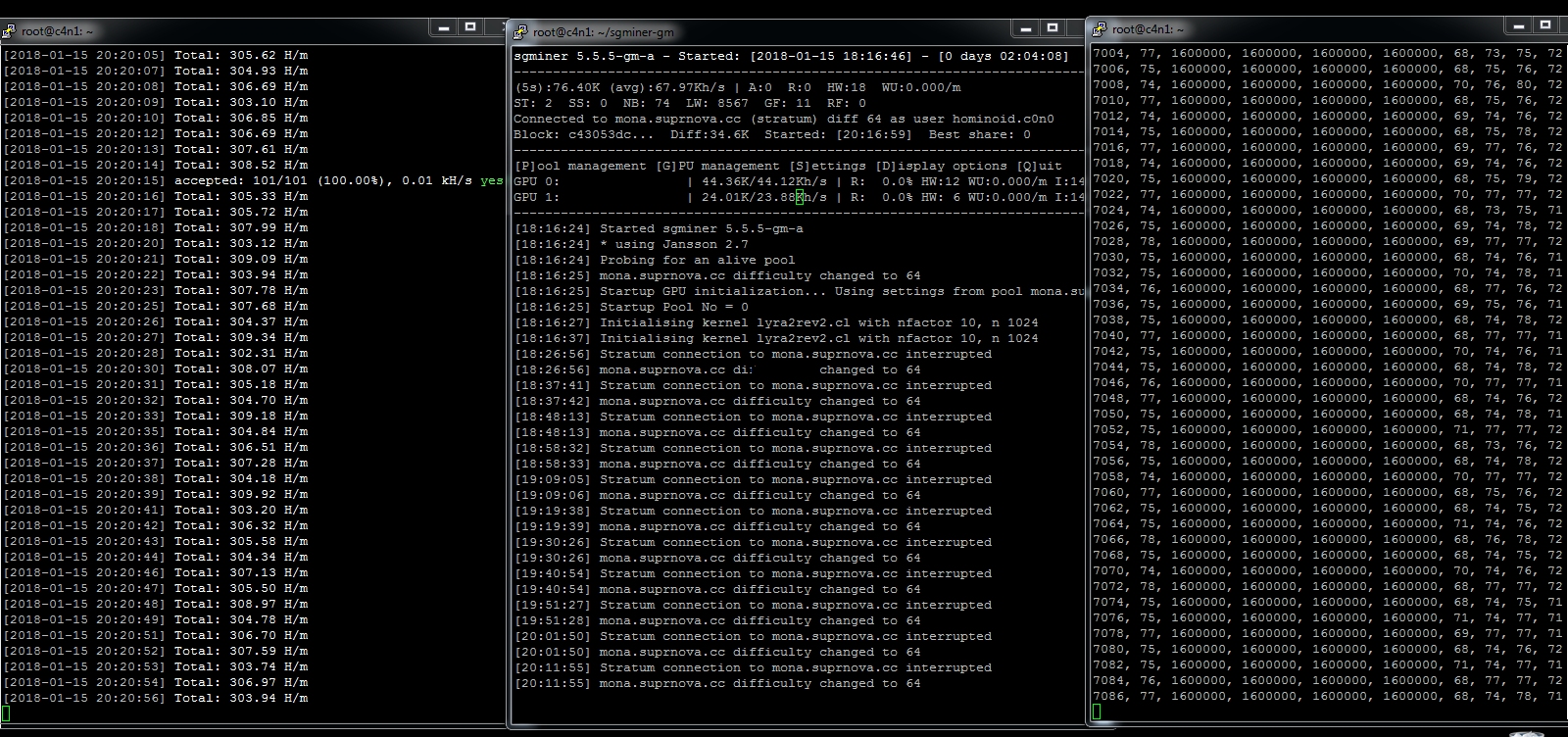Click row starting '7044, 75' in right terminal
Viewport: 1568px width, 737px height.
(x=1328, y=367)
